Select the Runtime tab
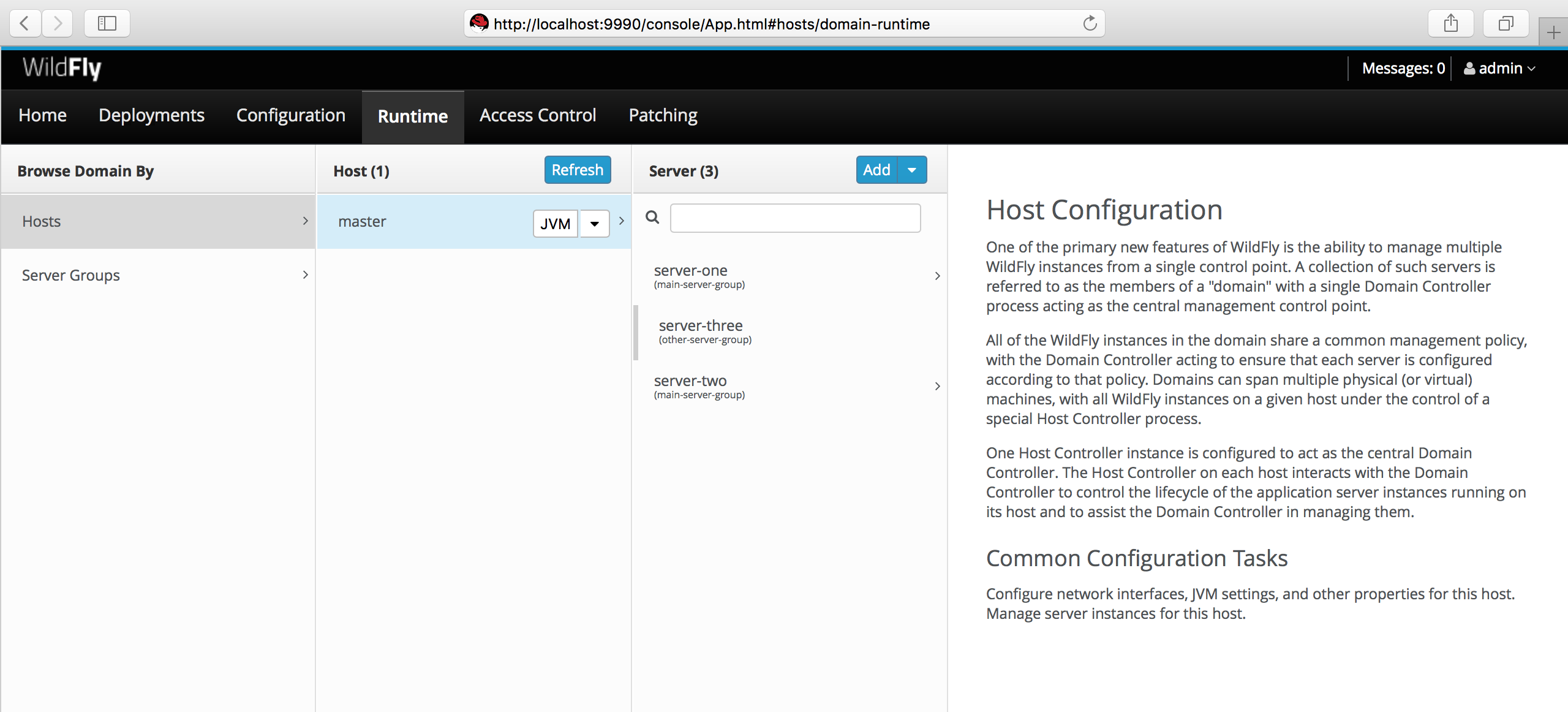Image resolution: width=1568 pixels, height=712 pixels. [413, 116]
